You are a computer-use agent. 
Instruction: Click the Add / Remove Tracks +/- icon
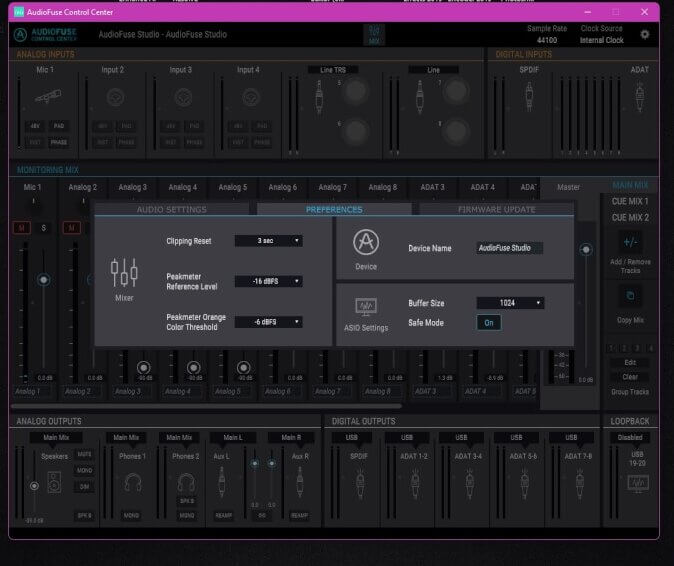[630, 242]
